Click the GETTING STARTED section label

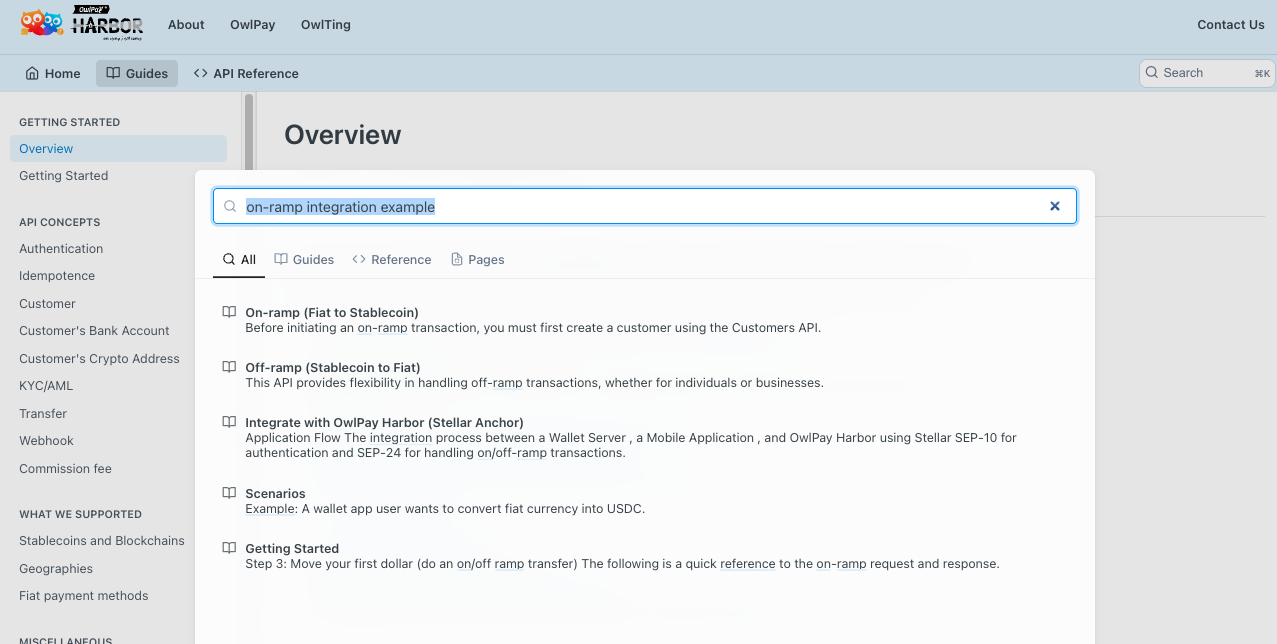point(69,122)
